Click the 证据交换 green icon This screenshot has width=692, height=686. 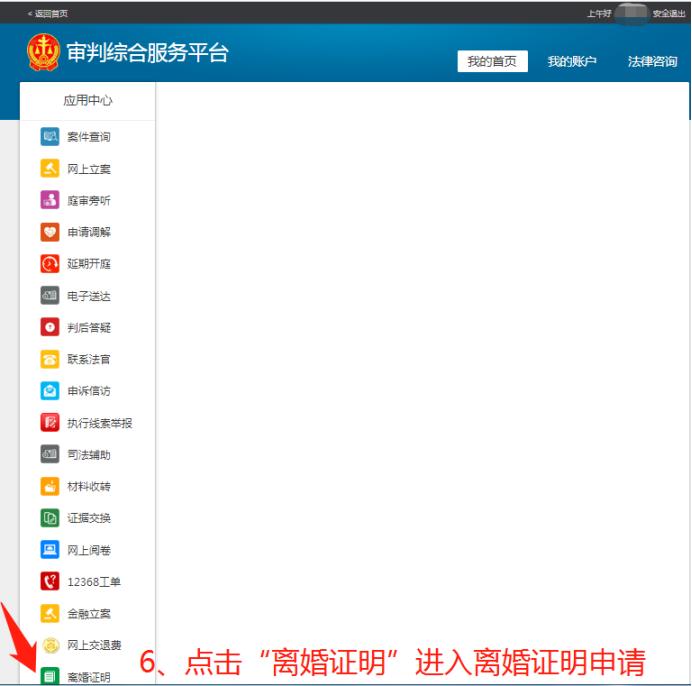[x=50, y=518]
